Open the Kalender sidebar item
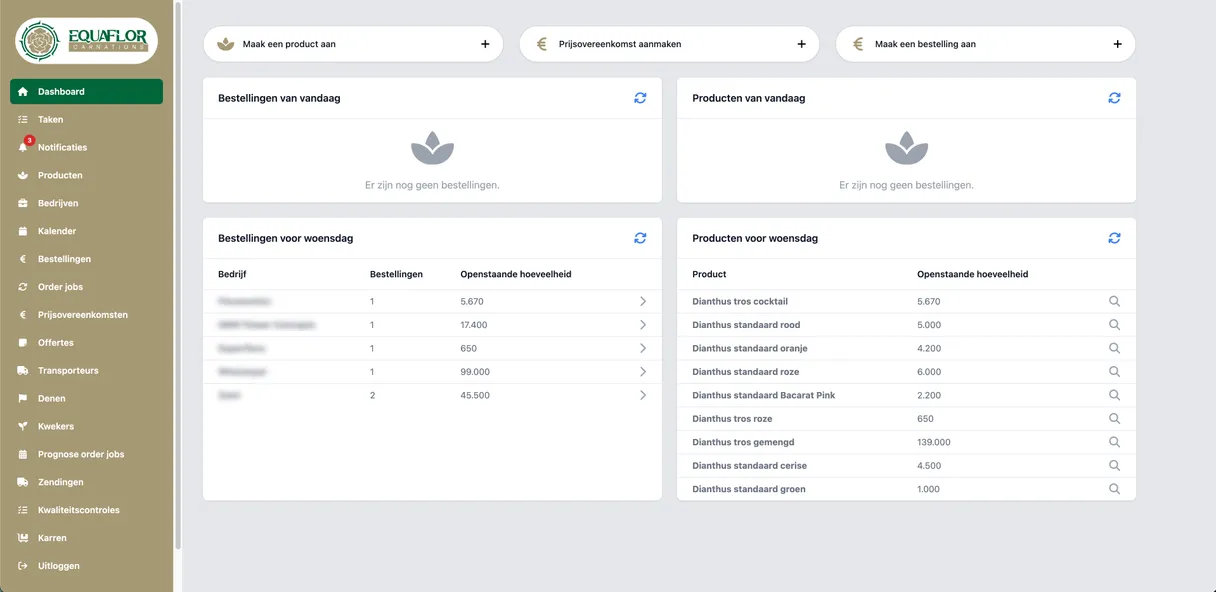Image resolution: width=1216 pixels, height=592 pixels. click(87, 231)
